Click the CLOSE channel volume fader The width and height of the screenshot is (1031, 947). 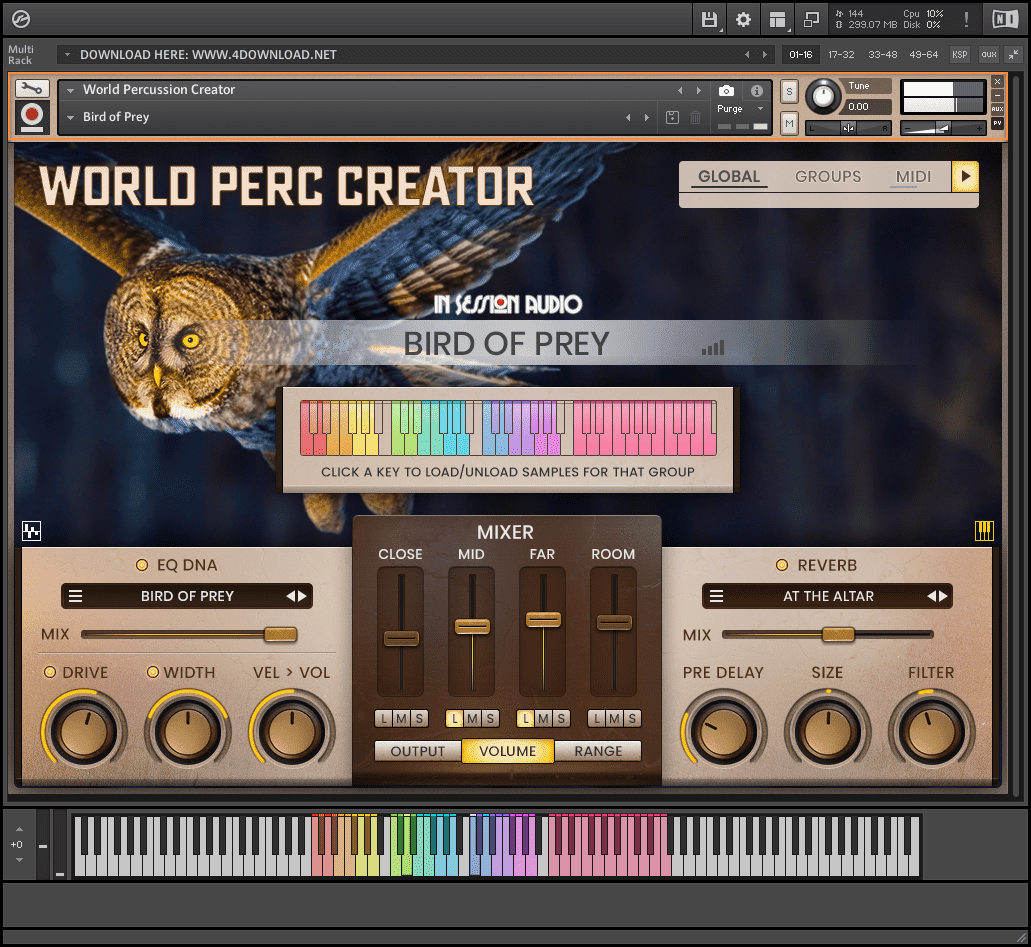[x=401, y=638]
